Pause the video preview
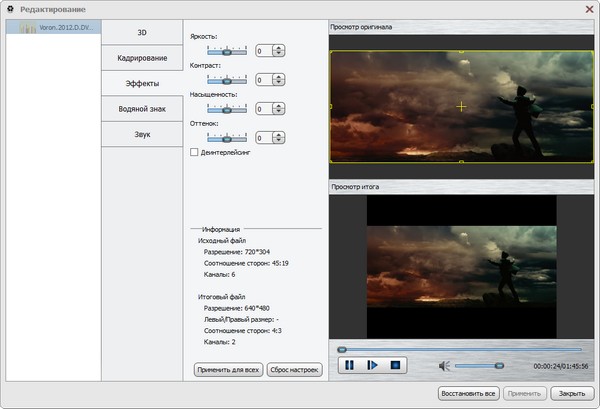This screenshot has width=600, height=409. tap(350, 366)
